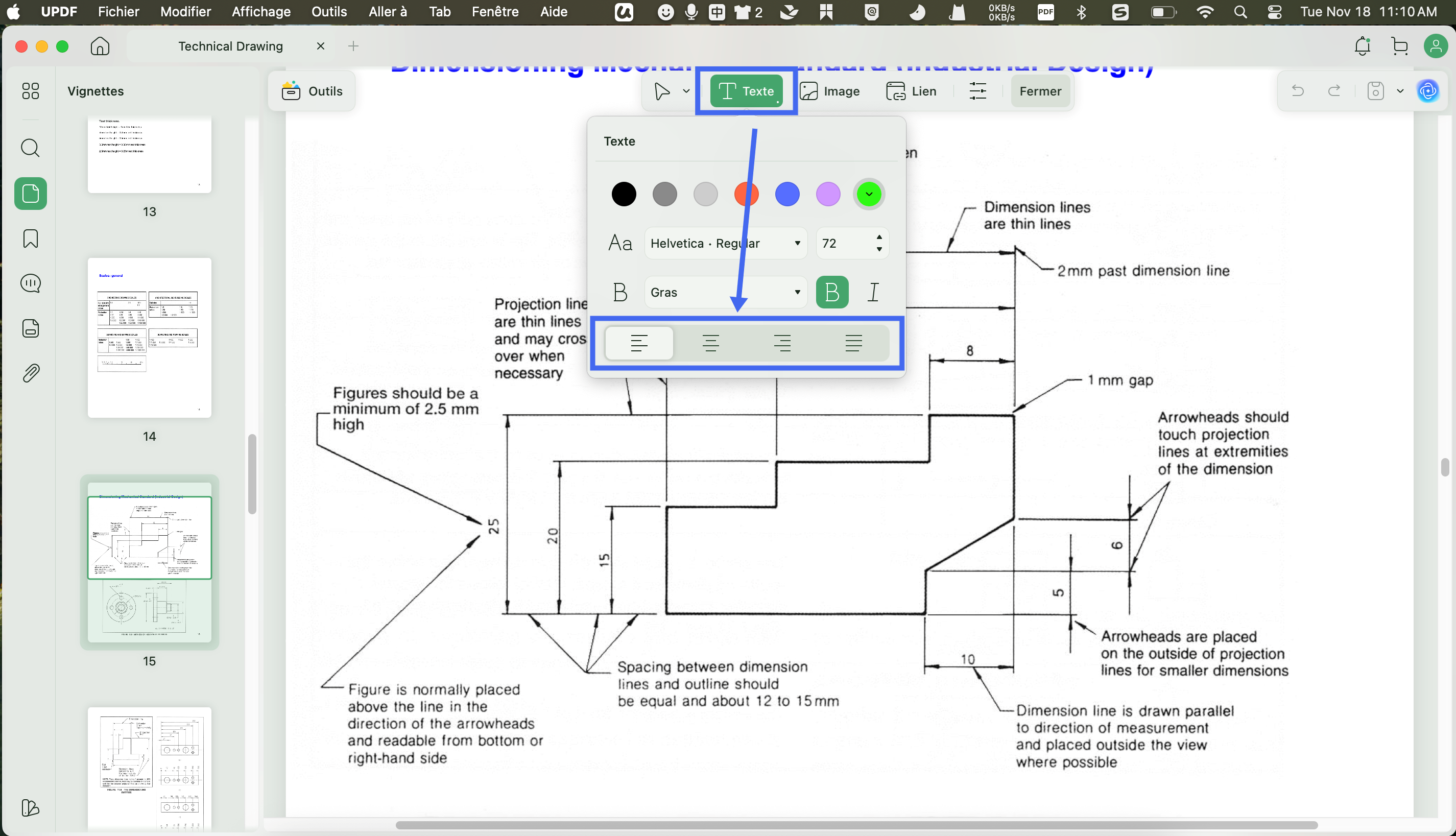The width and height of the screenshot is (1456, 836).
Task: Expand the Gras font weight dropdown
Action: 726,292
